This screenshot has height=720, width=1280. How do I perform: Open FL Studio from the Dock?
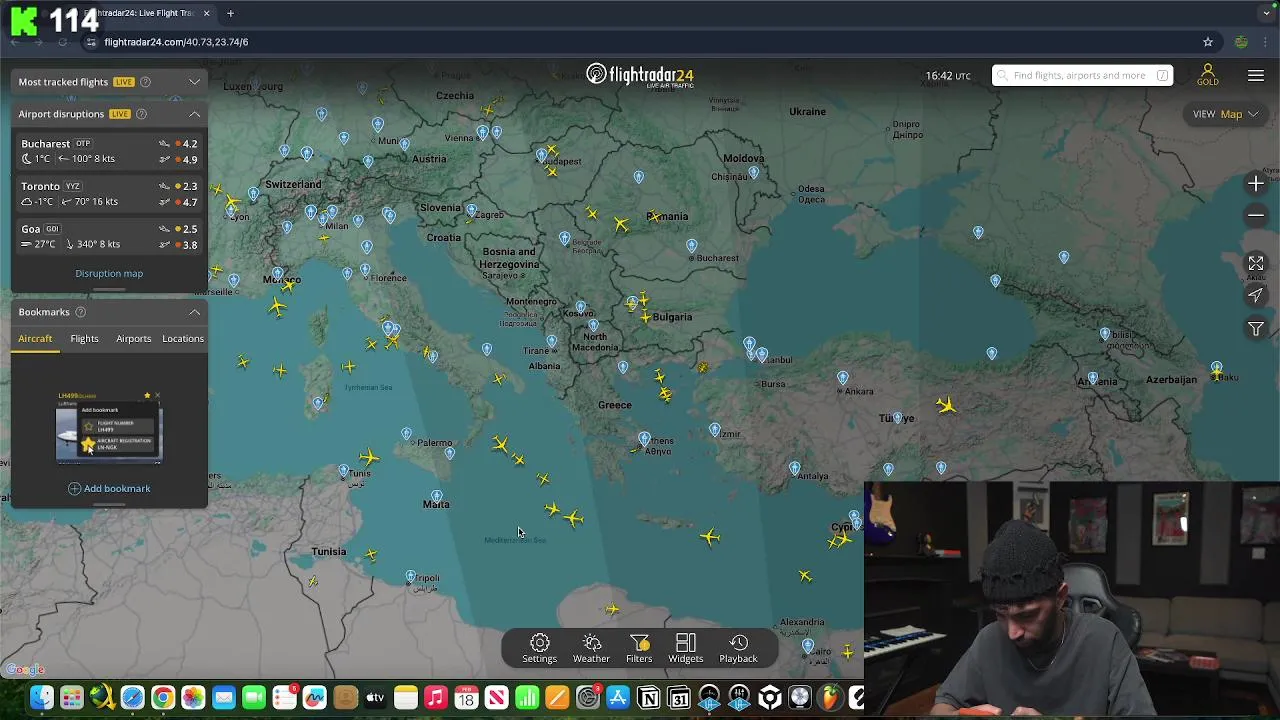(830, 698)
